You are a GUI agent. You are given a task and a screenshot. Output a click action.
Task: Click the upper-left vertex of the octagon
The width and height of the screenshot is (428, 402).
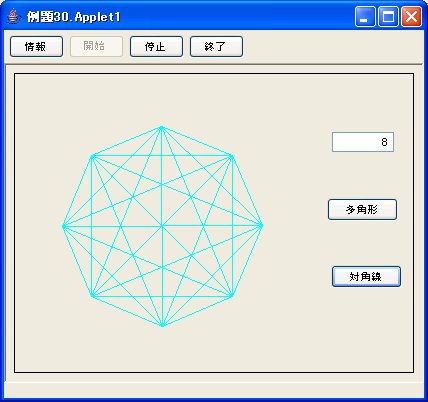(92, 156)
